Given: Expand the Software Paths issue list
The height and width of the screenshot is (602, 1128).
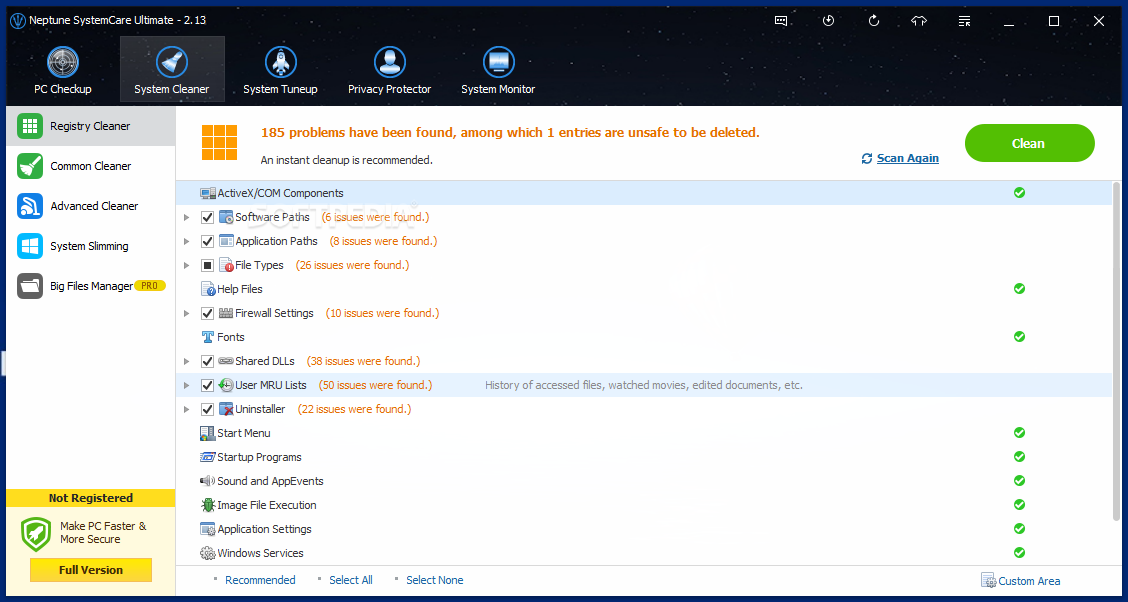Looking at the screenshot, I should click(x=186, y=217).
